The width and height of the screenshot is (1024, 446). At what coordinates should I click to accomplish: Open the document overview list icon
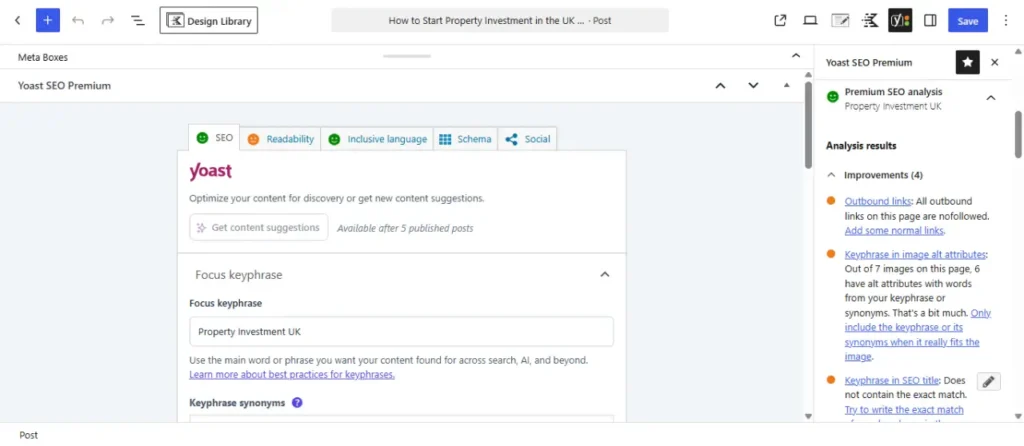pyautogui.click(x=138, y=20)
